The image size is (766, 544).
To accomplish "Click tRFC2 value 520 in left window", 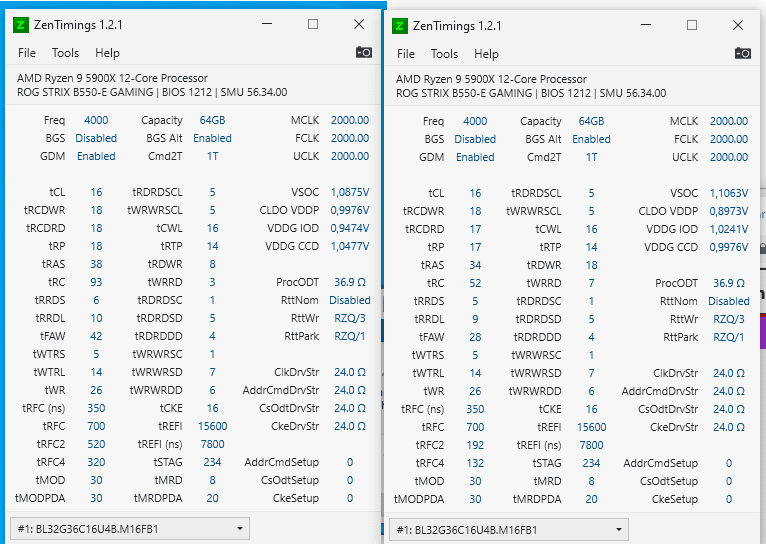I will click(x=96, y=444).
